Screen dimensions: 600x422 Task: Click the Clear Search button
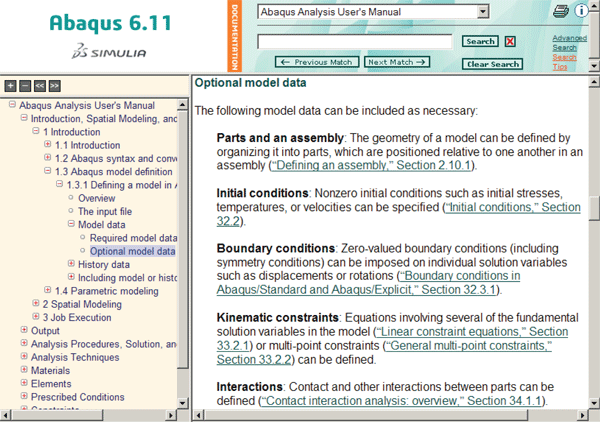click(x=492, y=64)
